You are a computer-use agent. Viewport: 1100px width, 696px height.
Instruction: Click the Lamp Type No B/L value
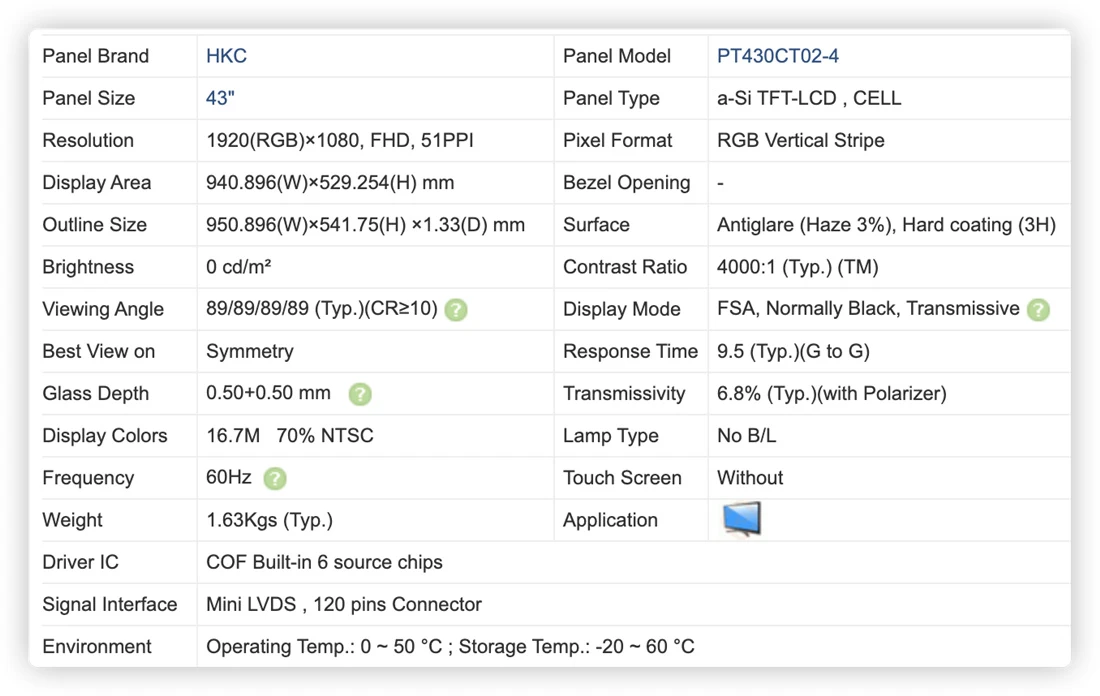(746, 436)
